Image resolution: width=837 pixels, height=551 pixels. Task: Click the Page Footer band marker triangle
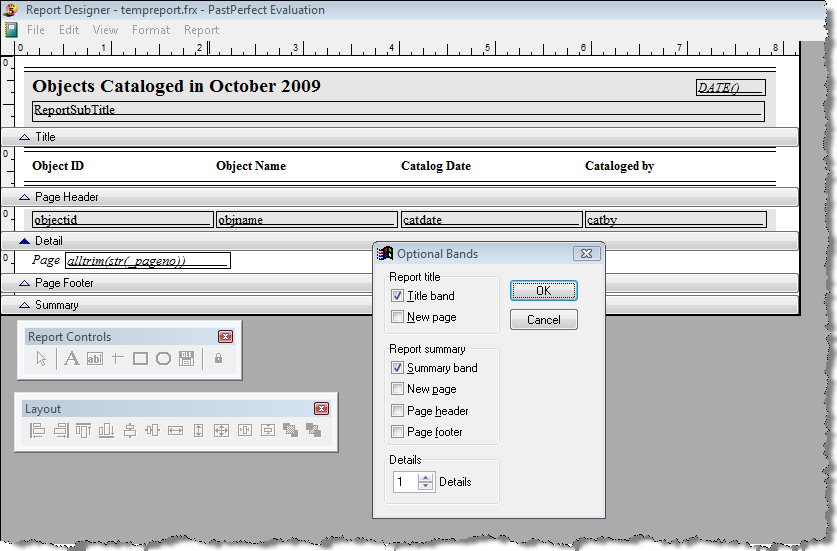tap(24, 283)
